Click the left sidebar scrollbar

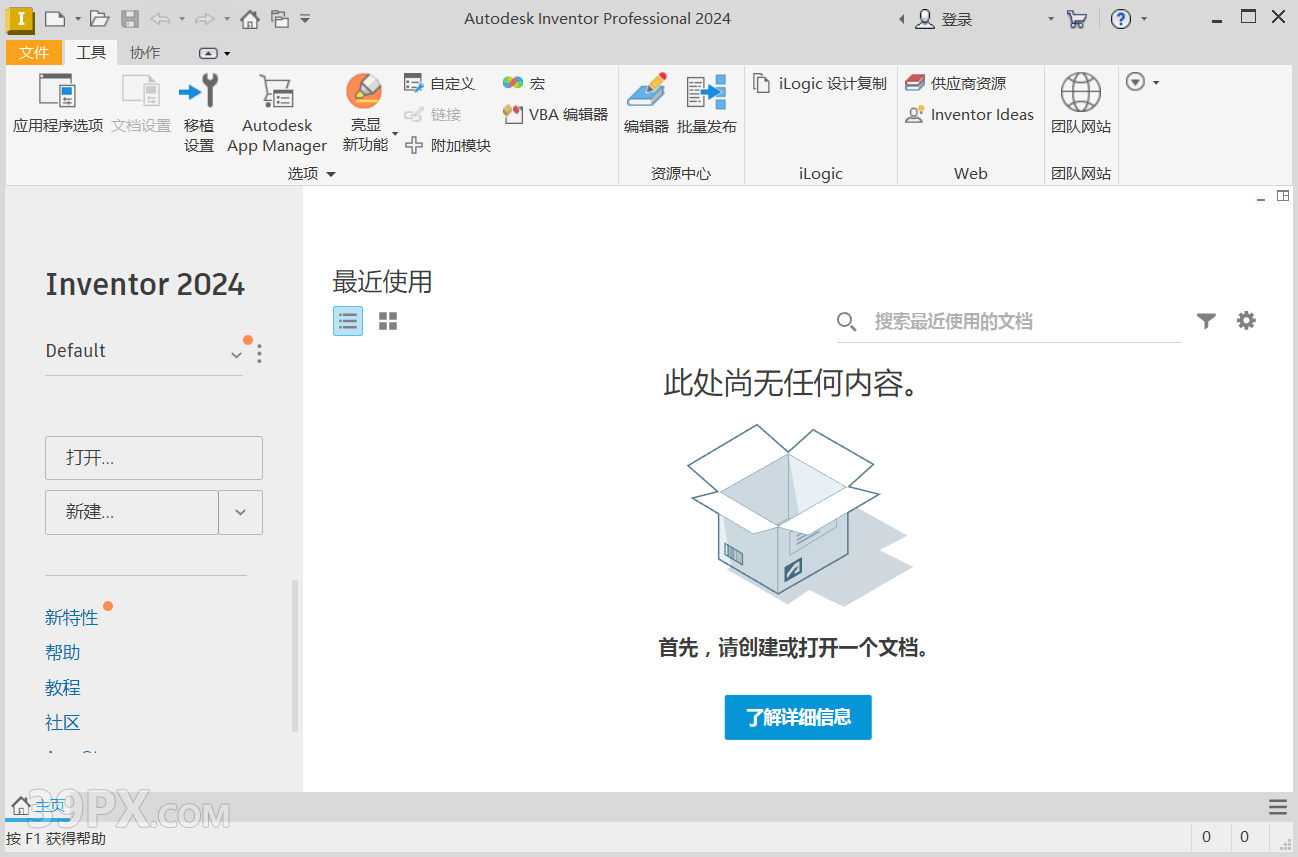pos(295,656)
